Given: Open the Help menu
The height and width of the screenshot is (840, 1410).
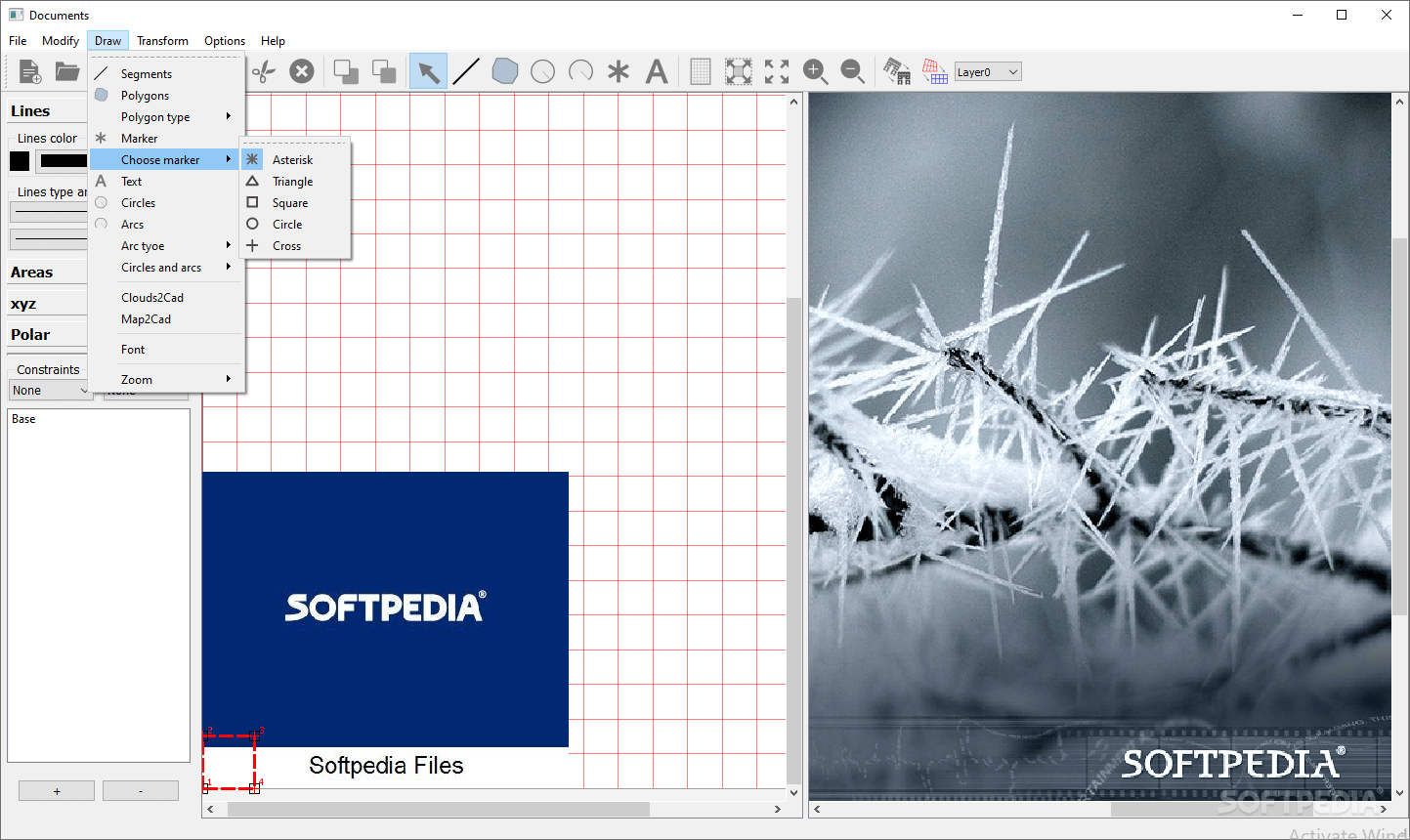Looking at the screenshot, I should coord(273,41).
